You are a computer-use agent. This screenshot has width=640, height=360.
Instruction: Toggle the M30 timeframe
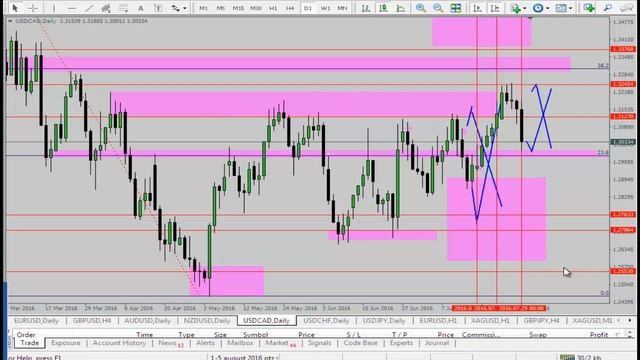pyautogui.click(x=256, y=8)
